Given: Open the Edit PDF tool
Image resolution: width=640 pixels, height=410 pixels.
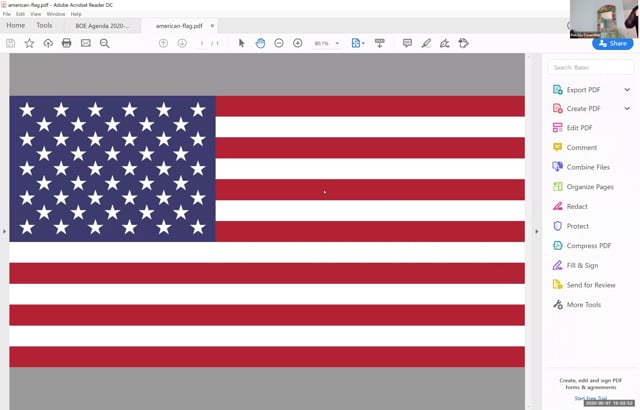Looking at the screenshot, I should tap(579, 128).
